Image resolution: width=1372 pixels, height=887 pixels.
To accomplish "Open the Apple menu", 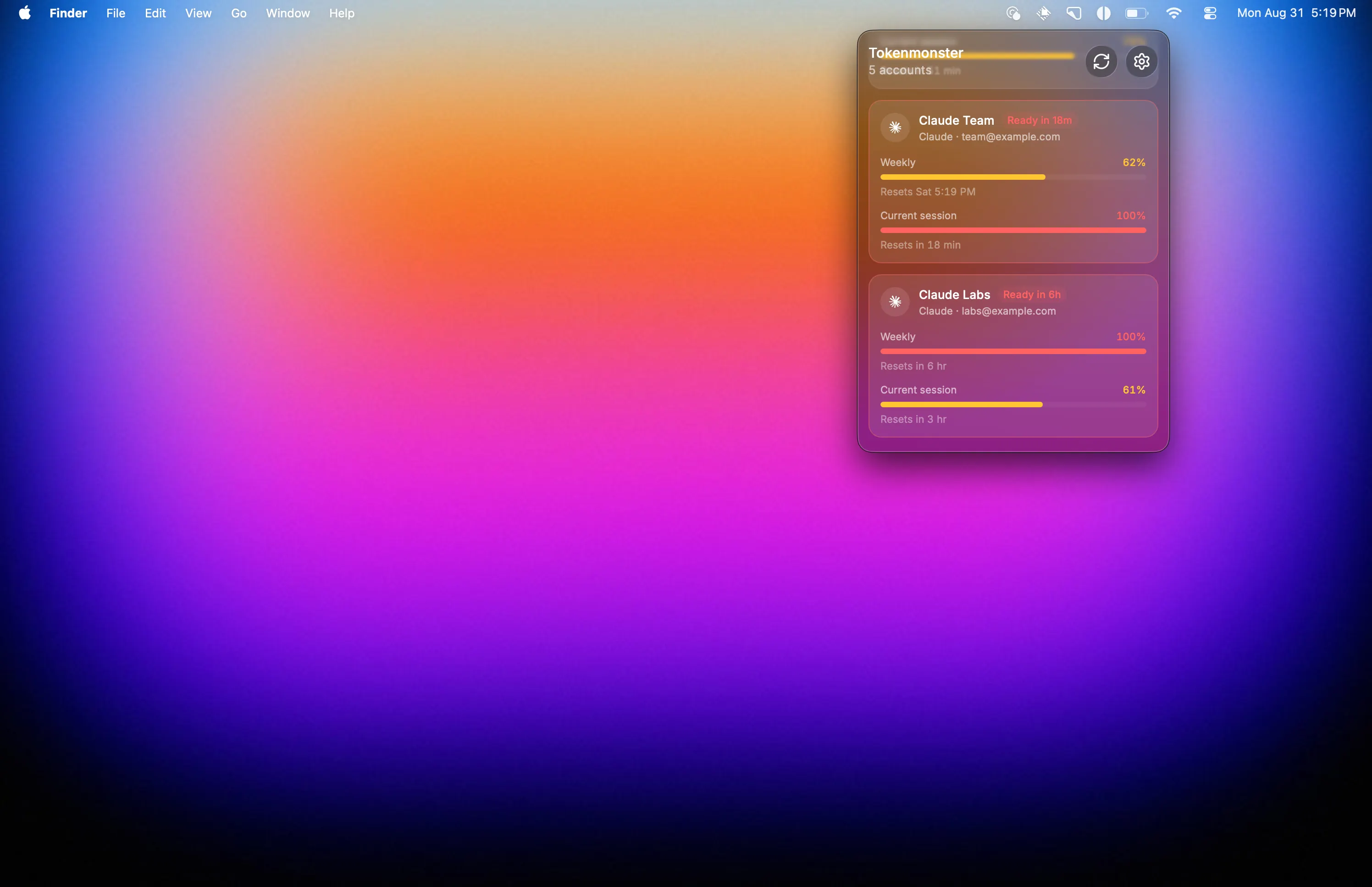I will coord(25,13).
